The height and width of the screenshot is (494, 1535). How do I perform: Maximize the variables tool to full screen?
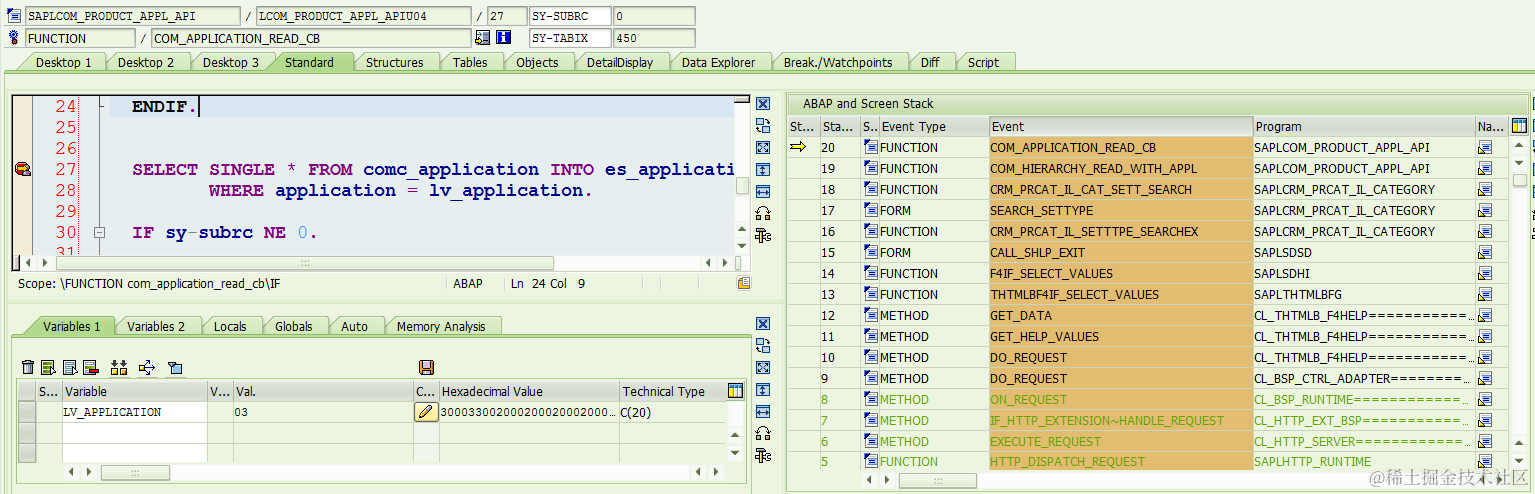(x=763, y=367)
